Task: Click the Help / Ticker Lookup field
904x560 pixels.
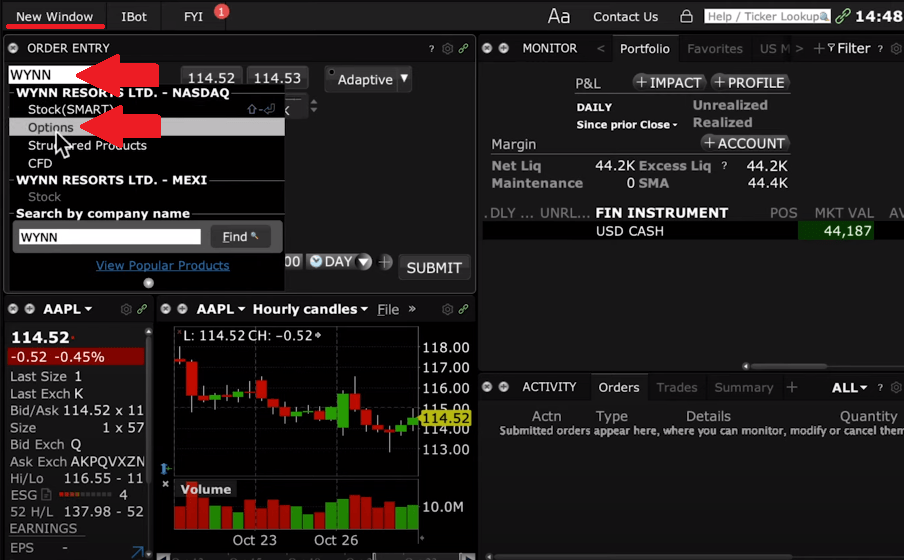Action: tap(766, 16)
